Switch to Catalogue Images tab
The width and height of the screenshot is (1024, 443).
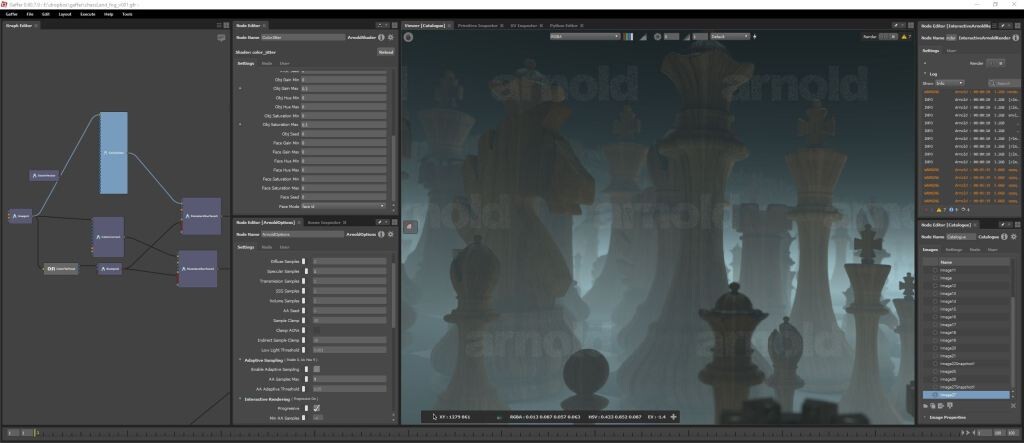click(930, 250)
